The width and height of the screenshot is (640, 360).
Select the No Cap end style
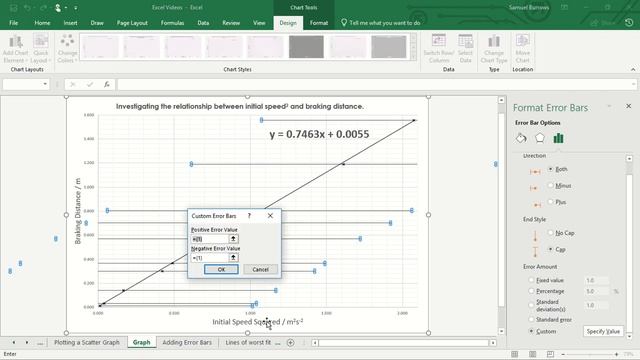pyautogui.click(x=550, y=233)
